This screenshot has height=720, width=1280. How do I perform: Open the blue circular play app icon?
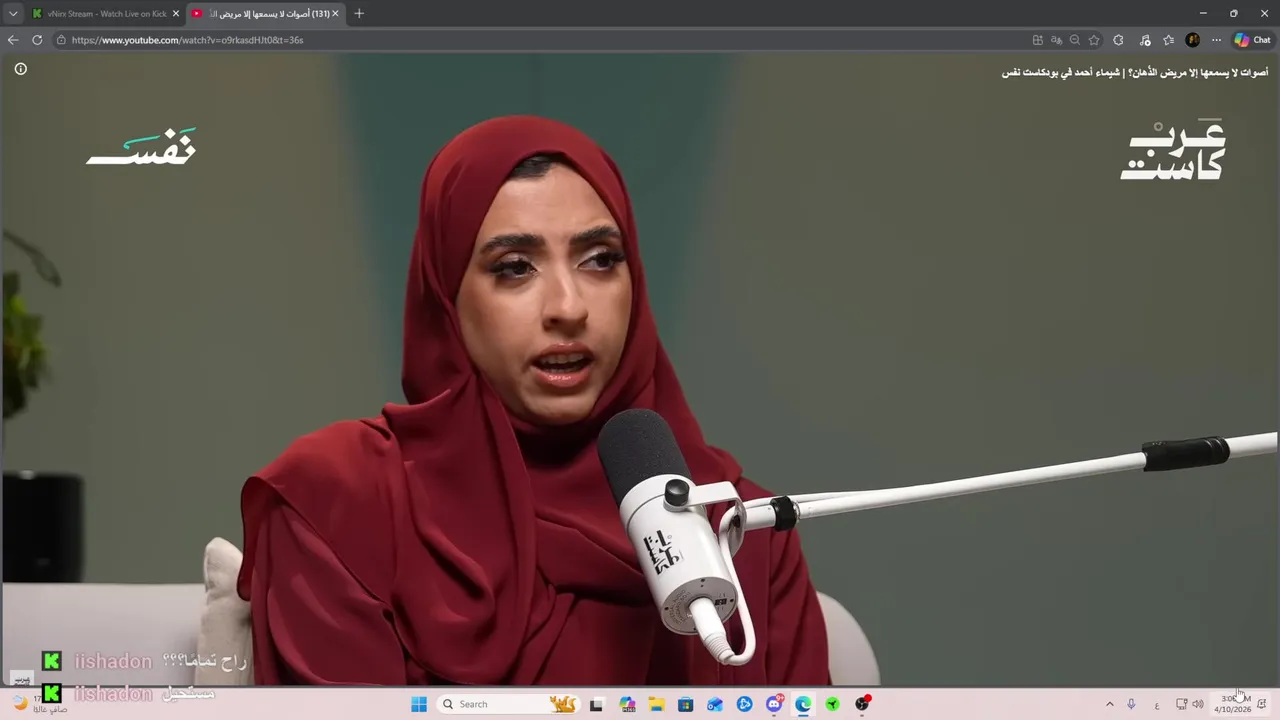745,704
